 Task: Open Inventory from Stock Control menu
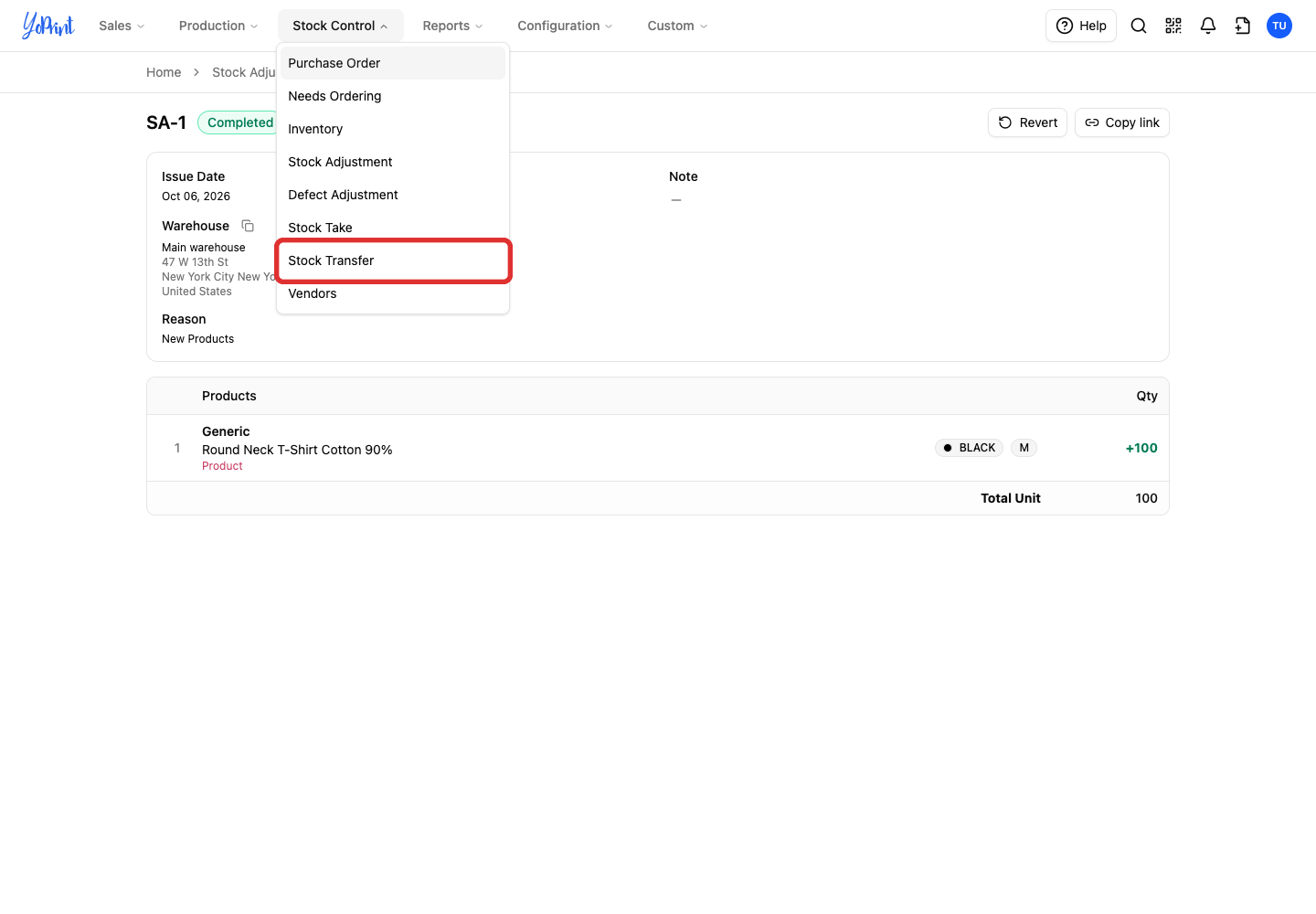[393, 129]
